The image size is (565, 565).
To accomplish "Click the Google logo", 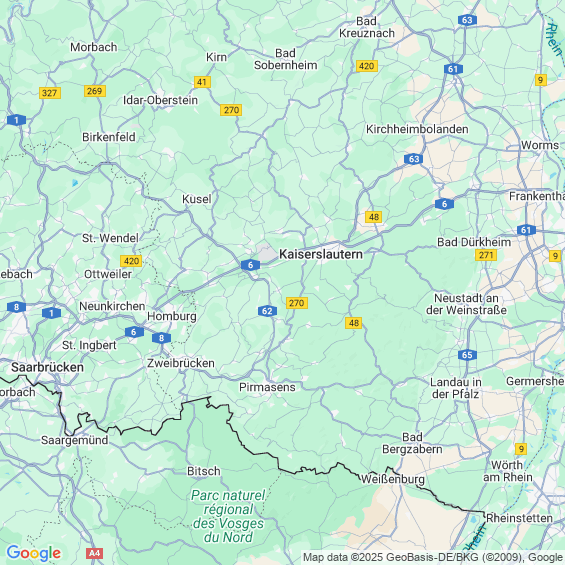I will (x=34, y=553).
